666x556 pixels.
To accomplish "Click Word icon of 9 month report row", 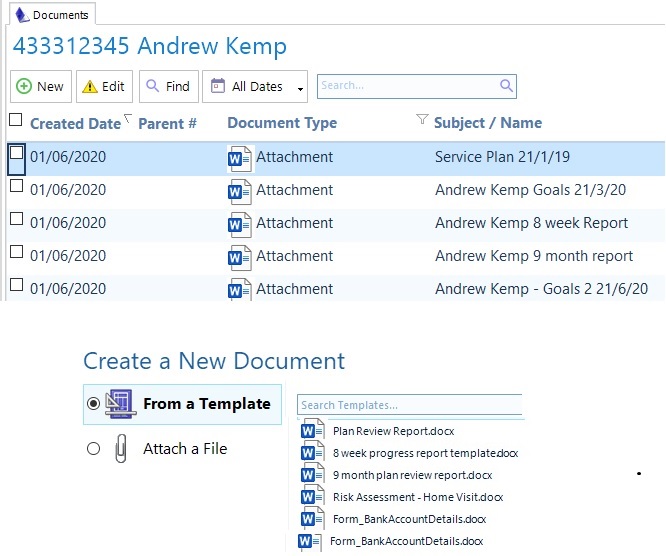I will coord(240,257).
